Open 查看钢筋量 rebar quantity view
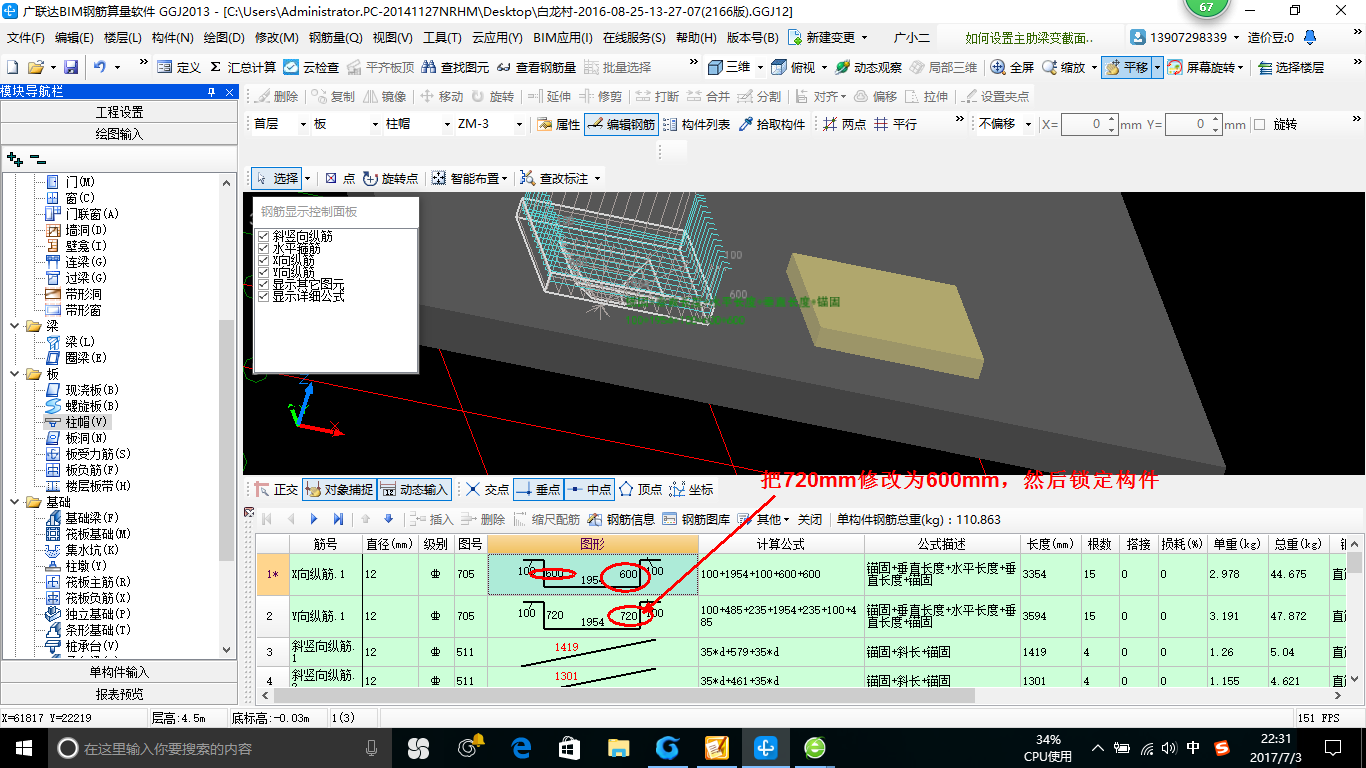 (536, 67)
